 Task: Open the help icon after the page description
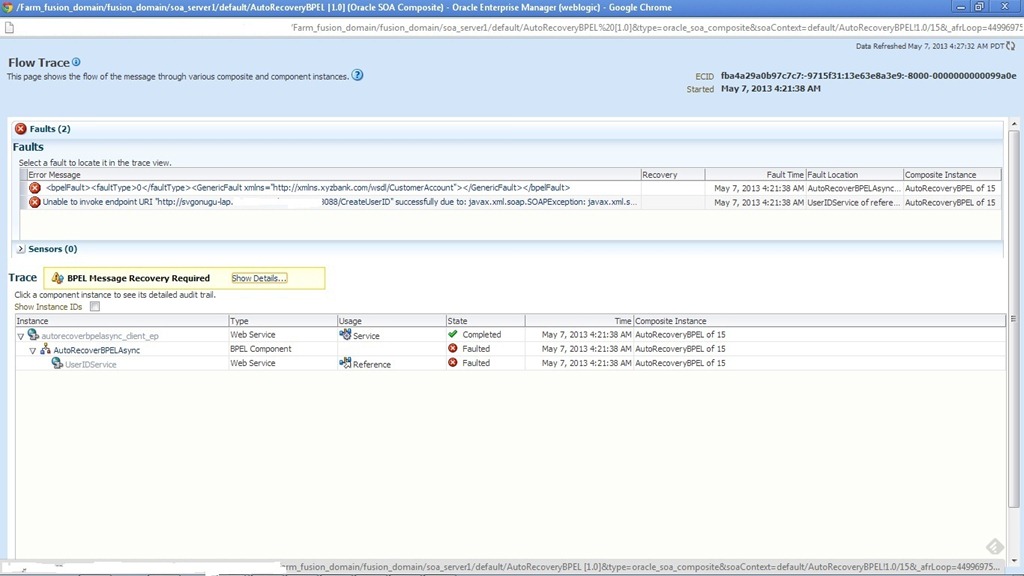pos(357,75)
